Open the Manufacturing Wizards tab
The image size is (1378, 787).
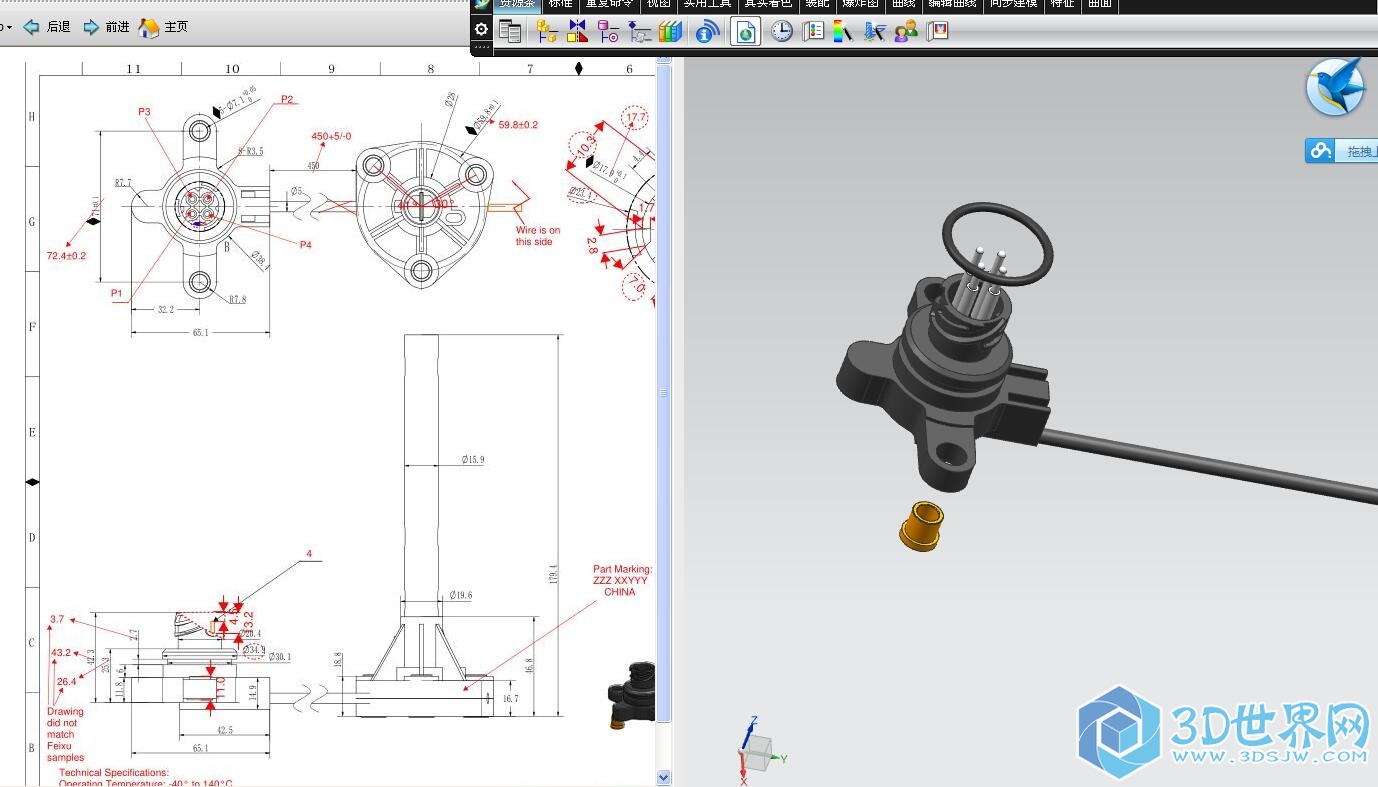(875, 31)
